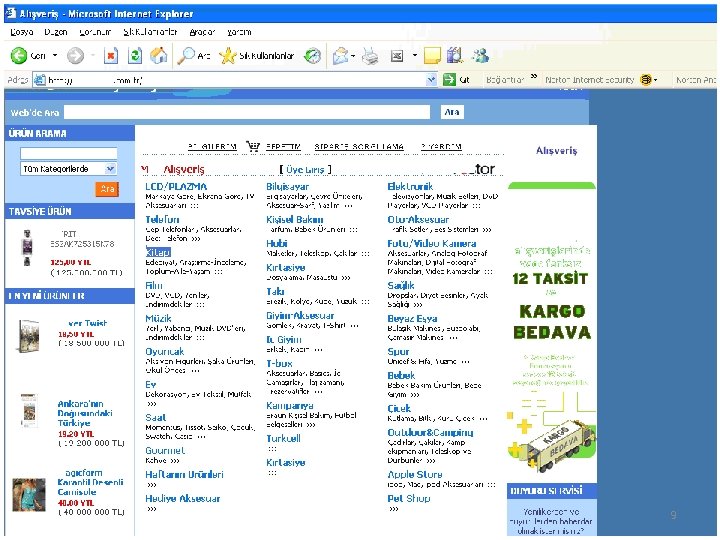Viewport: 720px width, 540px height.
Task: Open the Araçlar menu
Action: 202,32
